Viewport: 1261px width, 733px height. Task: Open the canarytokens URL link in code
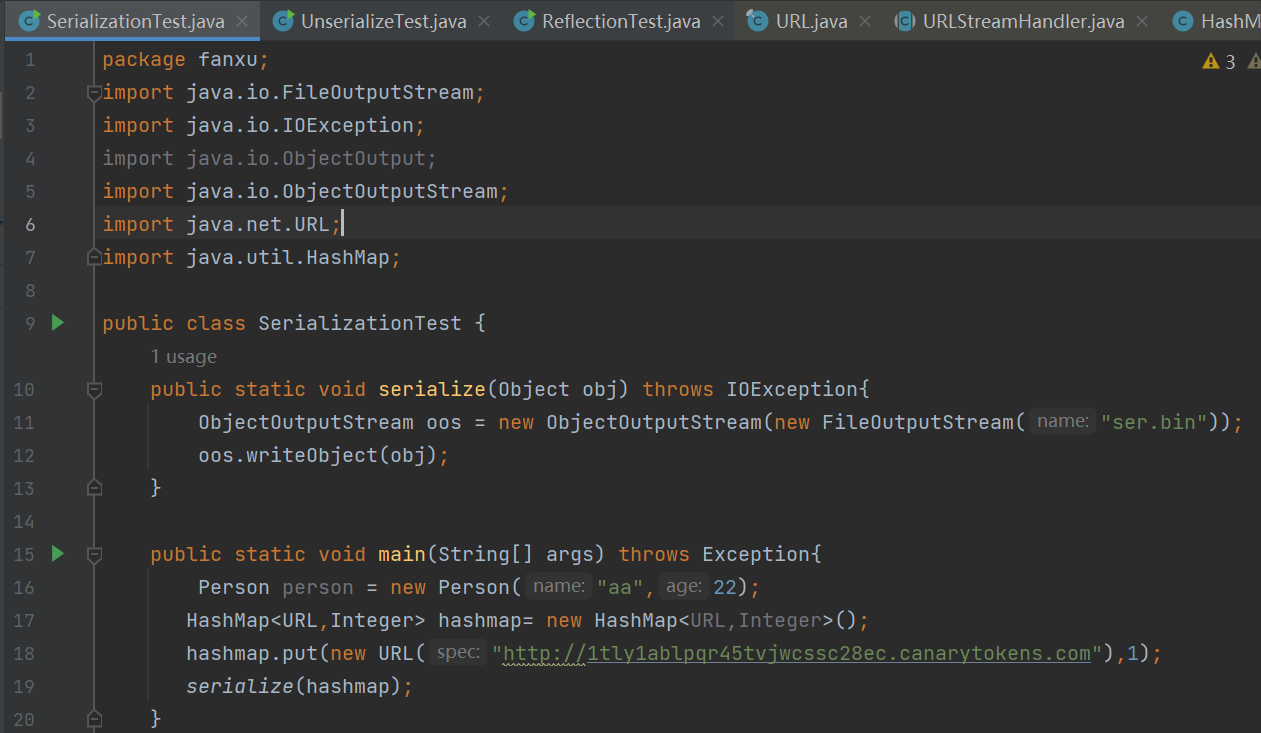(797, 654)
